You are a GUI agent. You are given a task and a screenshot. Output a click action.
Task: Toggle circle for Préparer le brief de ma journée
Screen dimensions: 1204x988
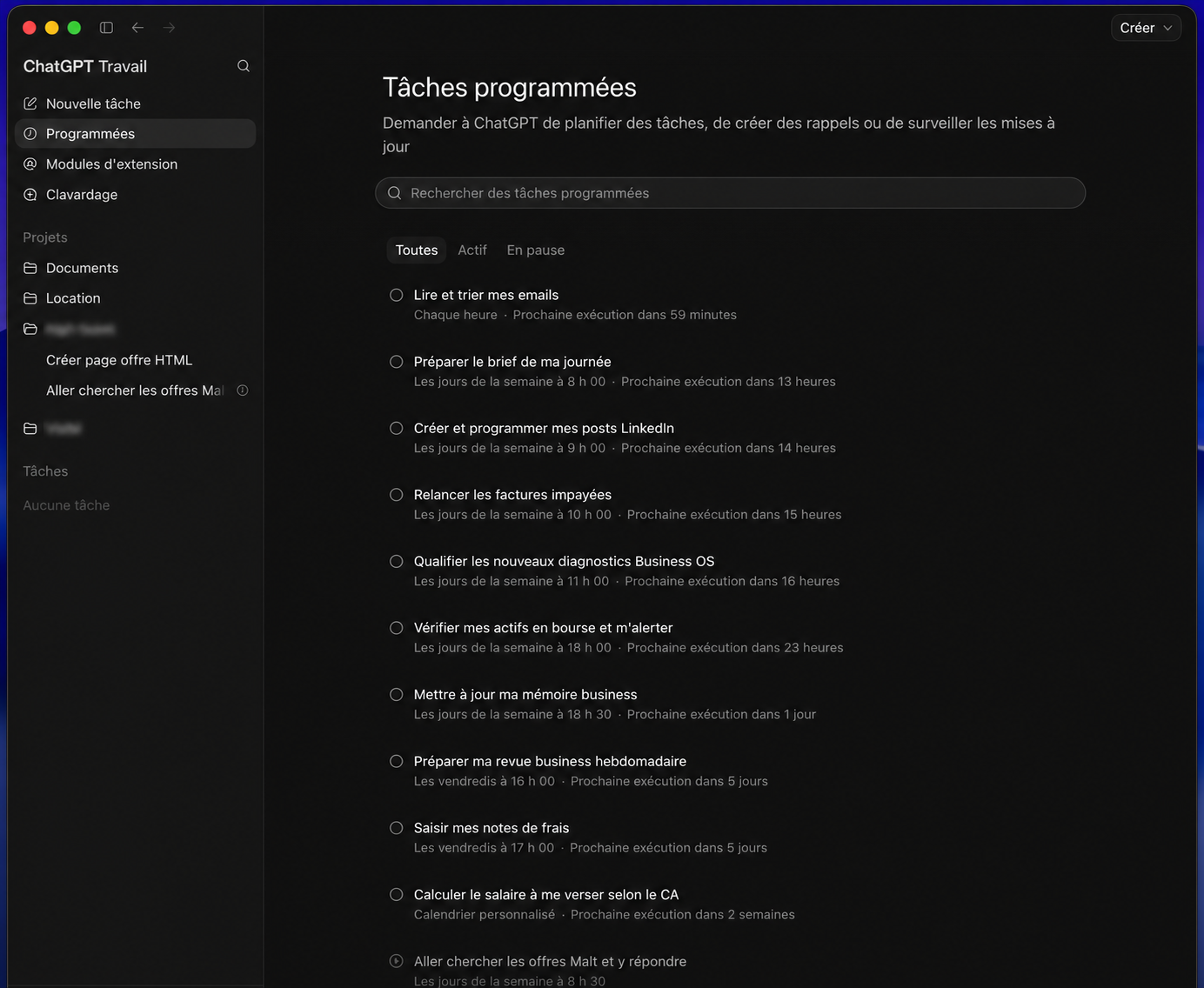point(397,362)
